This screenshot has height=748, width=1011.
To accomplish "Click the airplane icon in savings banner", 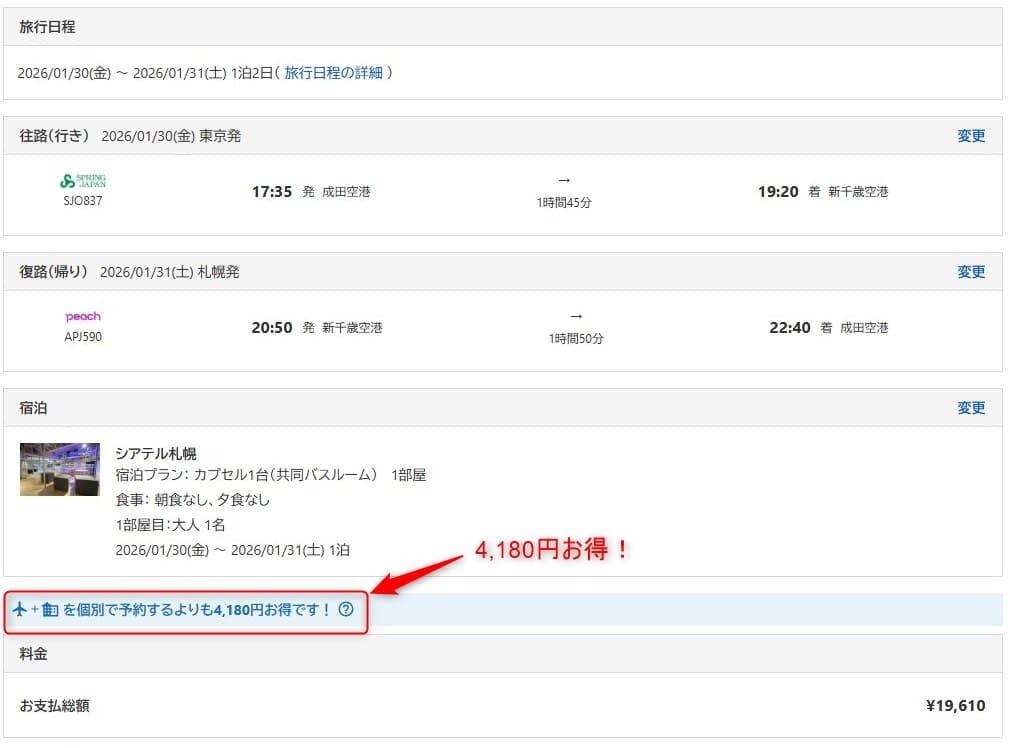I will coord(20,609).
